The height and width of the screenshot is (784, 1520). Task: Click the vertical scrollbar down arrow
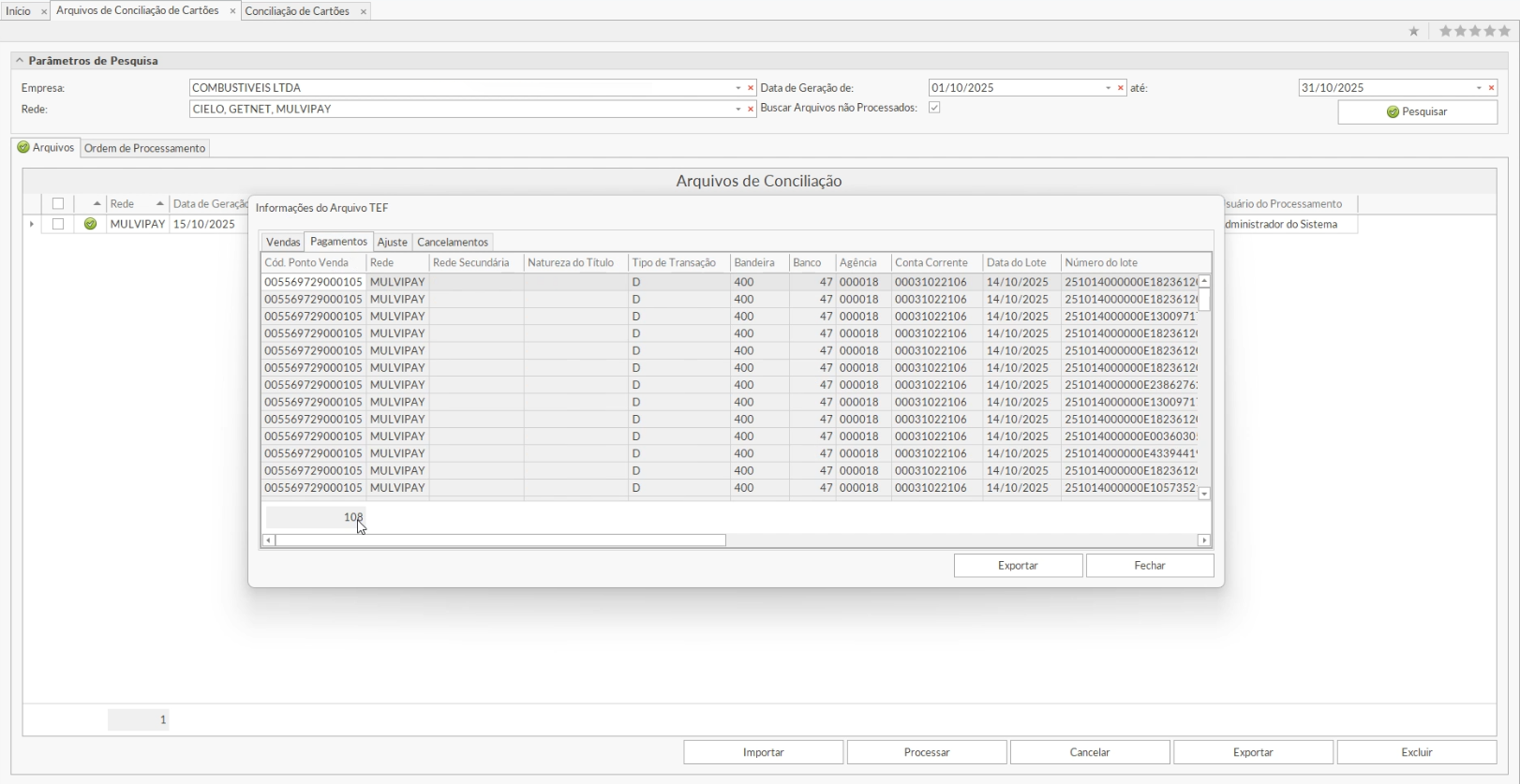(x=1204, y=494)
